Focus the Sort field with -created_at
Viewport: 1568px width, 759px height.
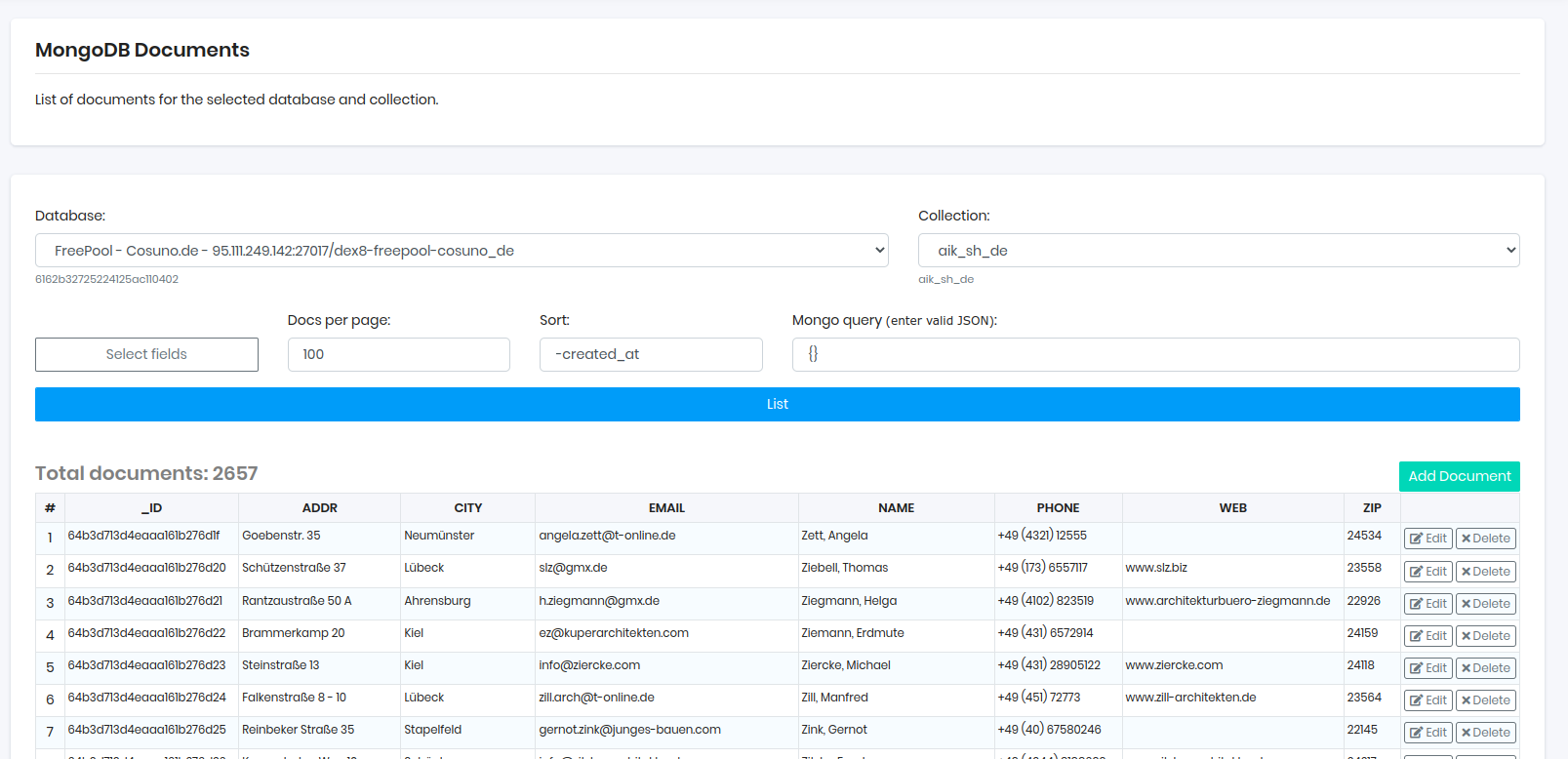[x=651, y=354]
